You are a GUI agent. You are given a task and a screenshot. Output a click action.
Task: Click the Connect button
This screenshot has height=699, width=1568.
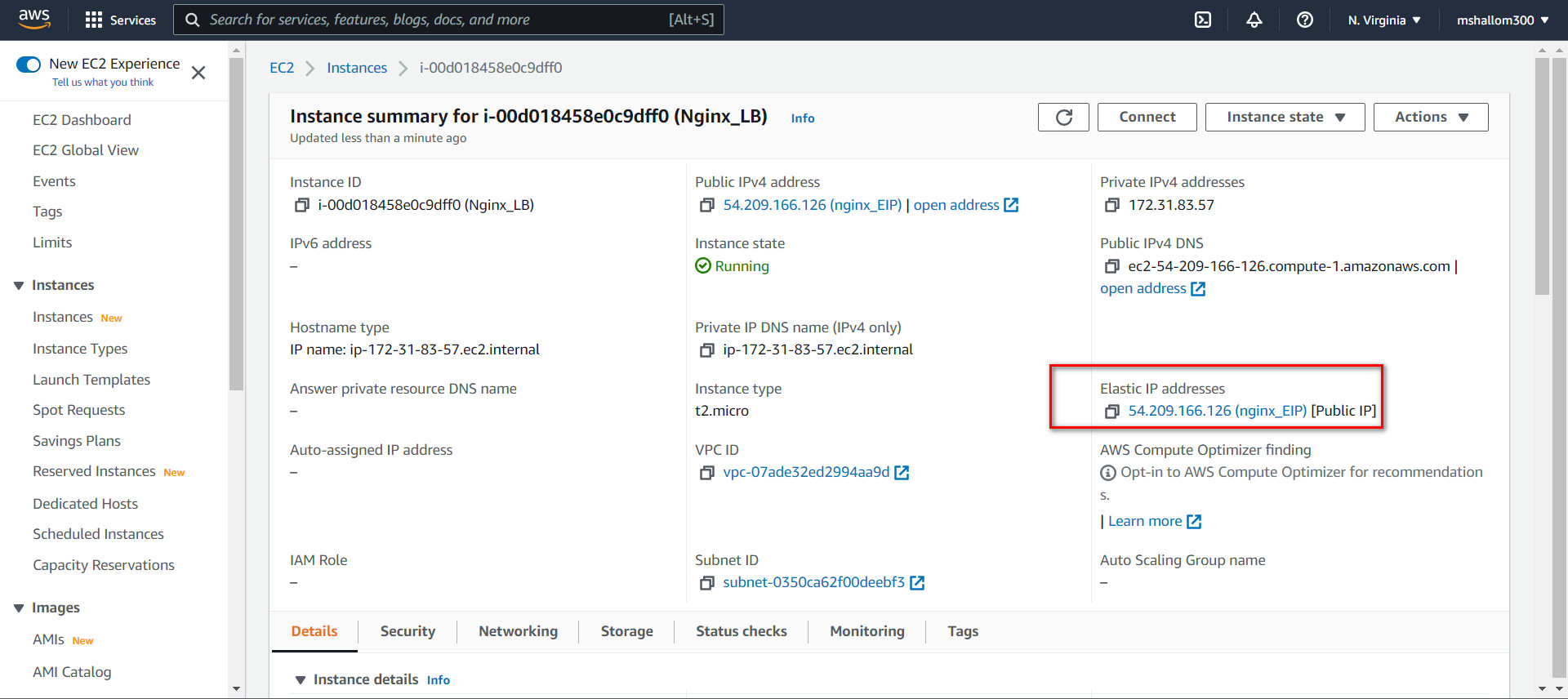tap(1147, 117)
